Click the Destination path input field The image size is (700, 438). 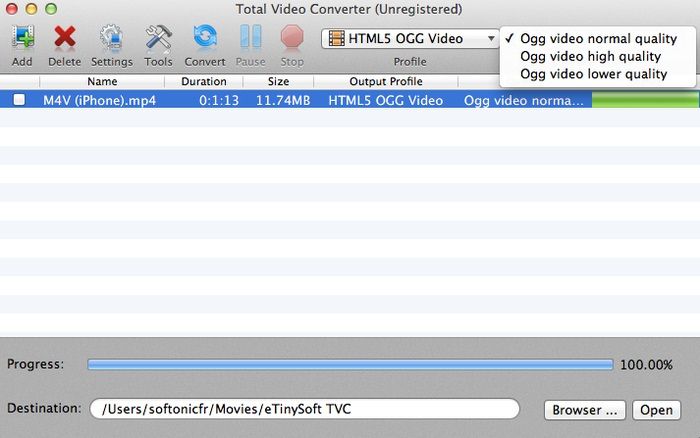(305, 409)
